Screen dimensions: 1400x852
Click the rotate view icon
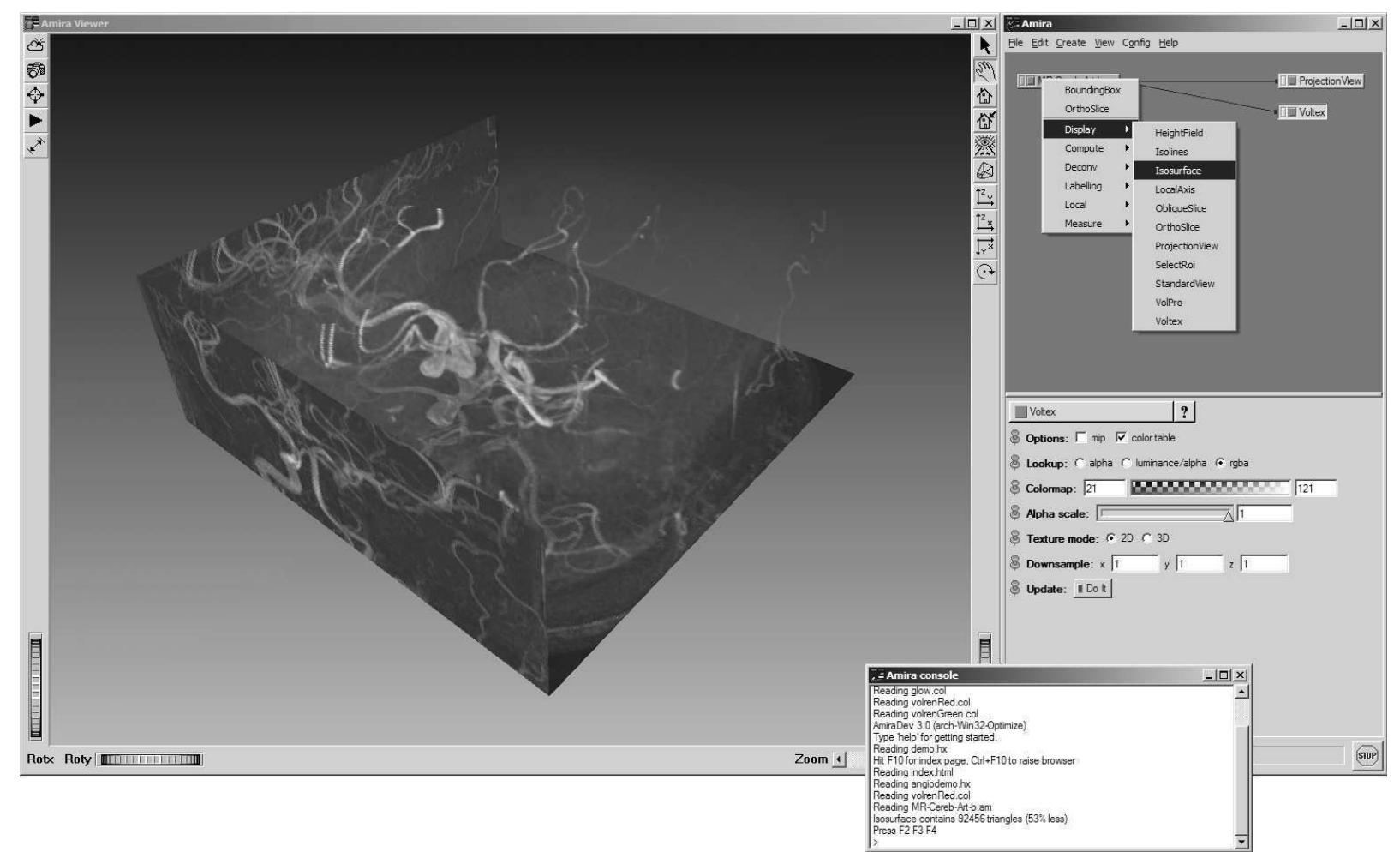tap(985, 273)
